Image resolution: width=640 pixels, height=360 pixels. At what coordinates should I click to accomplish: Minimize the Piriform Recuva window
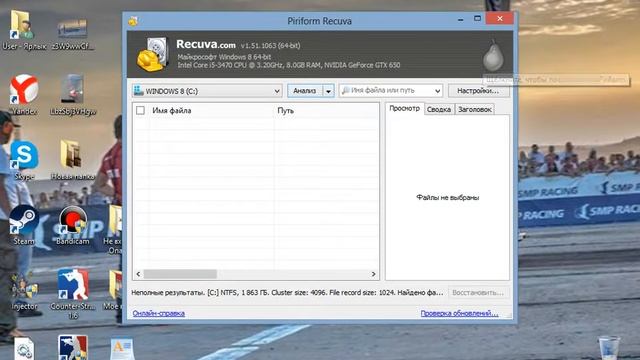[x=460, y=19]
